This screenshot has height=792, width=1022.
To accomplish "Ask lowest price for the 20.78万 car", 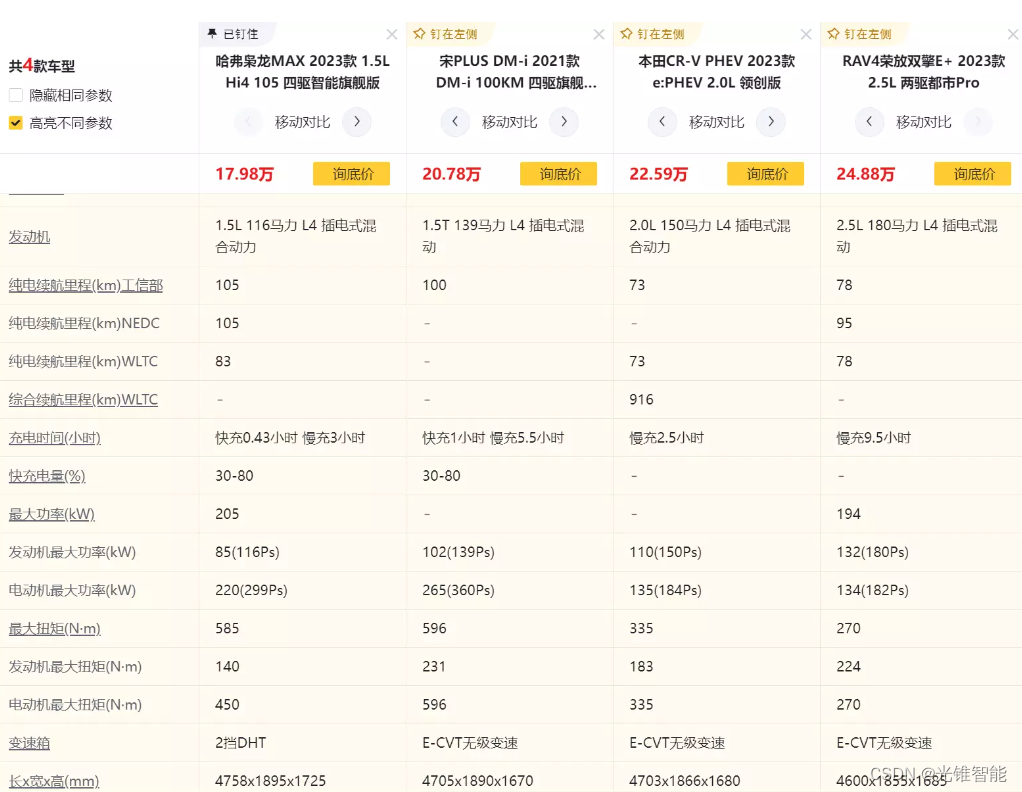I will click(559, 174).
